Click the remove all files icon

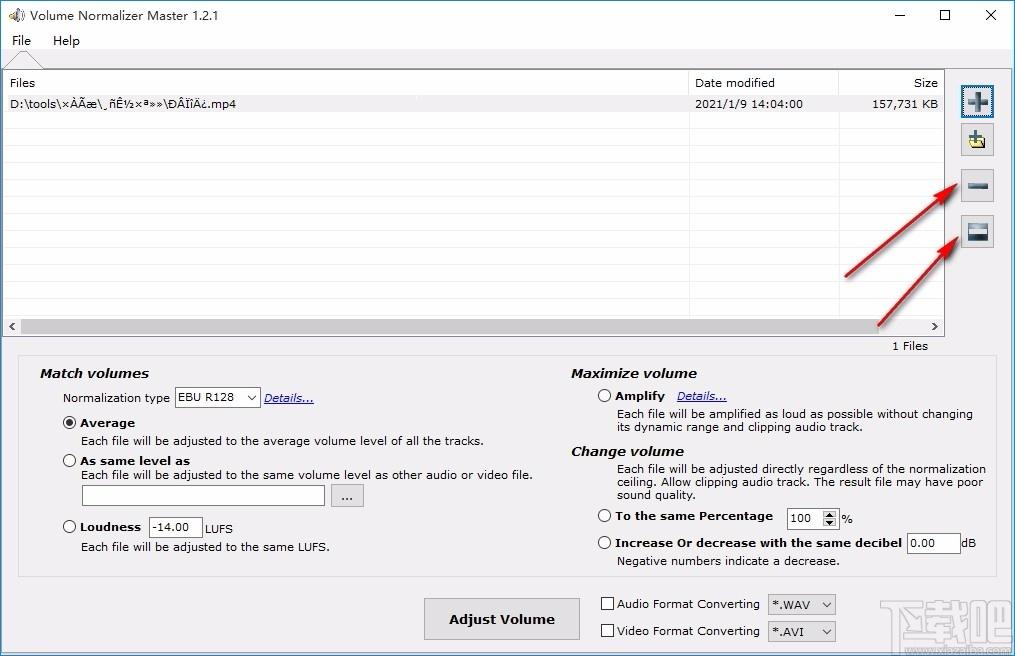[977, 231]
